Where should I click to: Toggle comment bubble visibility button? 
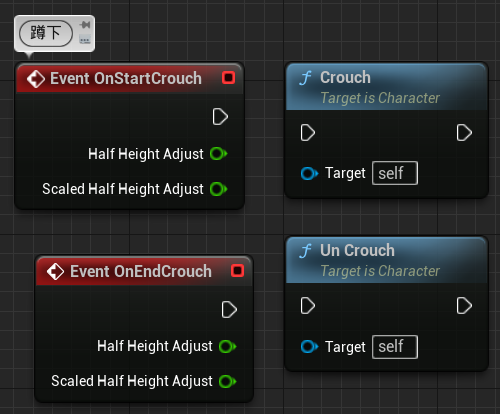85,40
